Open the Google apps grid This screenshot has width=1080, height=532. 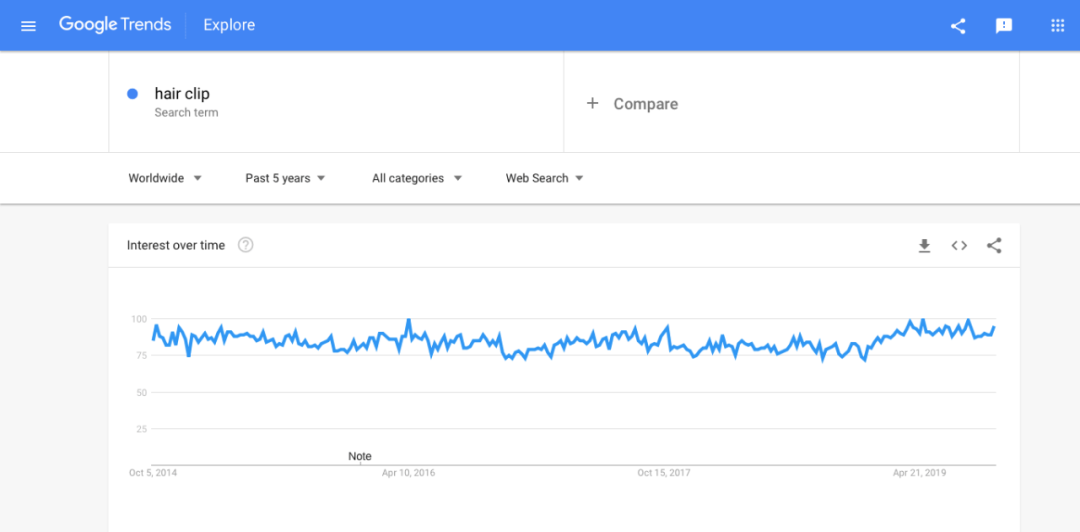(x=1057, y=26)
